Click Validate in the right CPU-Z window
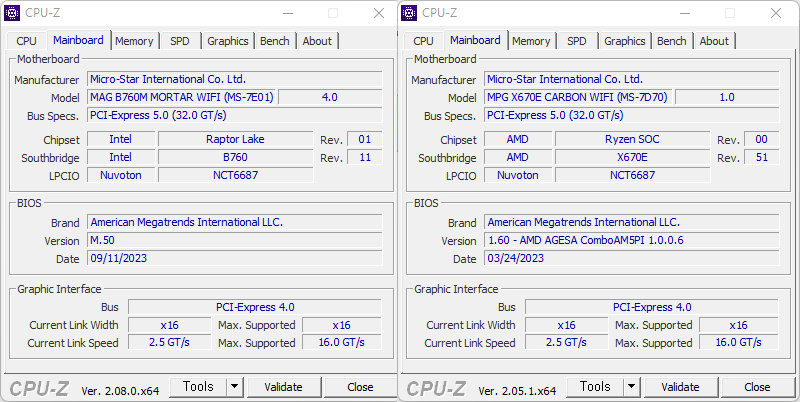The image size is (800, 402). 680,387
